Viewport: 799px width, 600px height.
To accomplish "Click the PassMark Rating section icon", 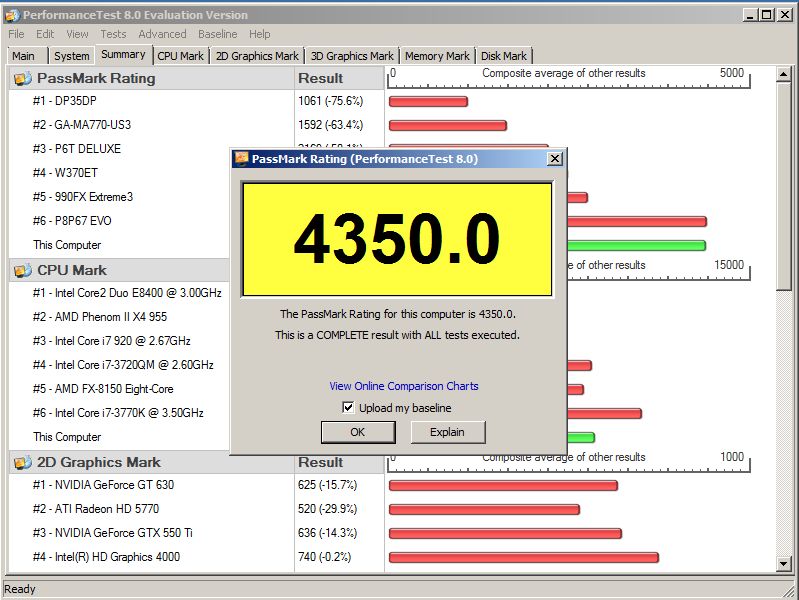I will [22, 78].
